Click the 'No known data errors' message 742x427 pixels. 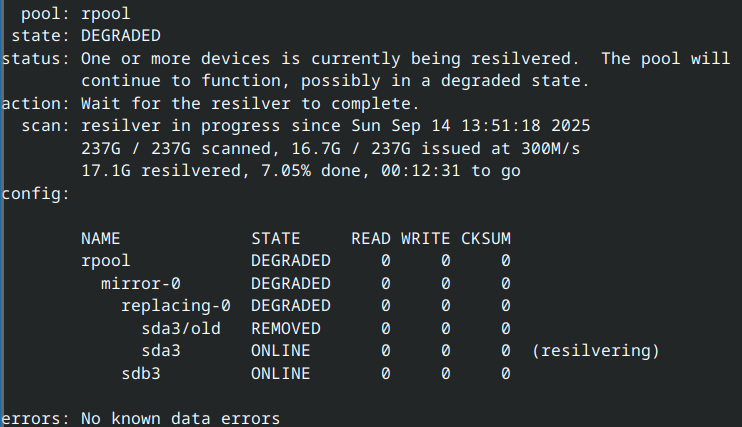pyautogui.click(x=180, y=418)
